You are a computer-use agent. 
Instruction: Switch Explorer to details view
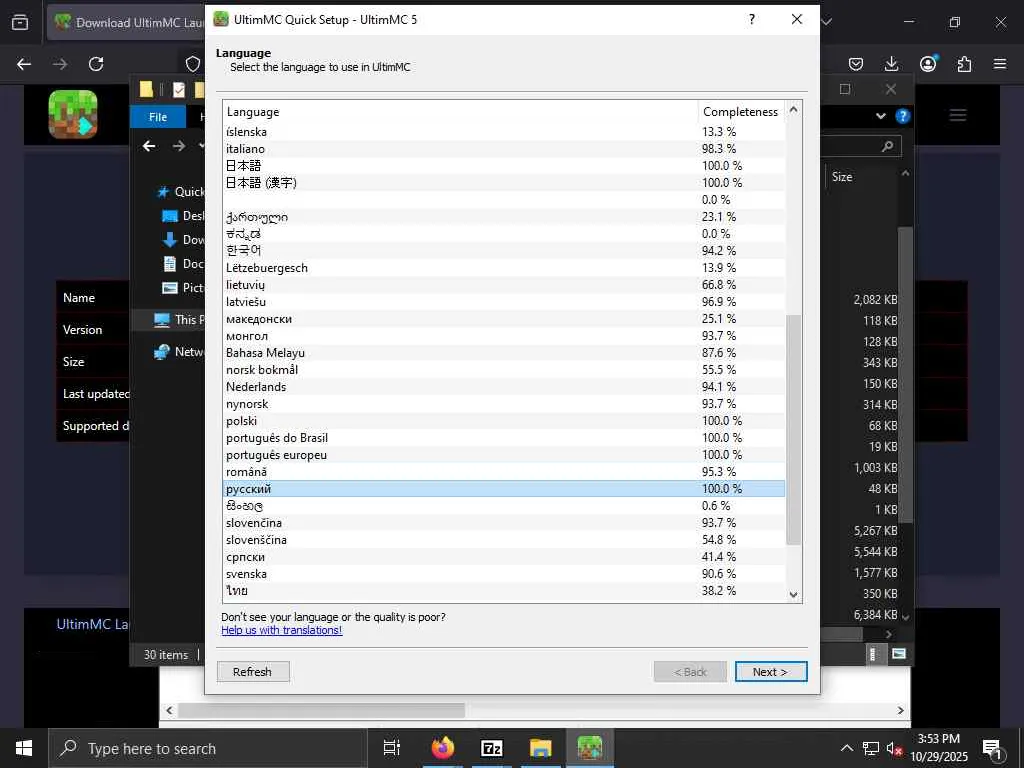coord(872,654)
